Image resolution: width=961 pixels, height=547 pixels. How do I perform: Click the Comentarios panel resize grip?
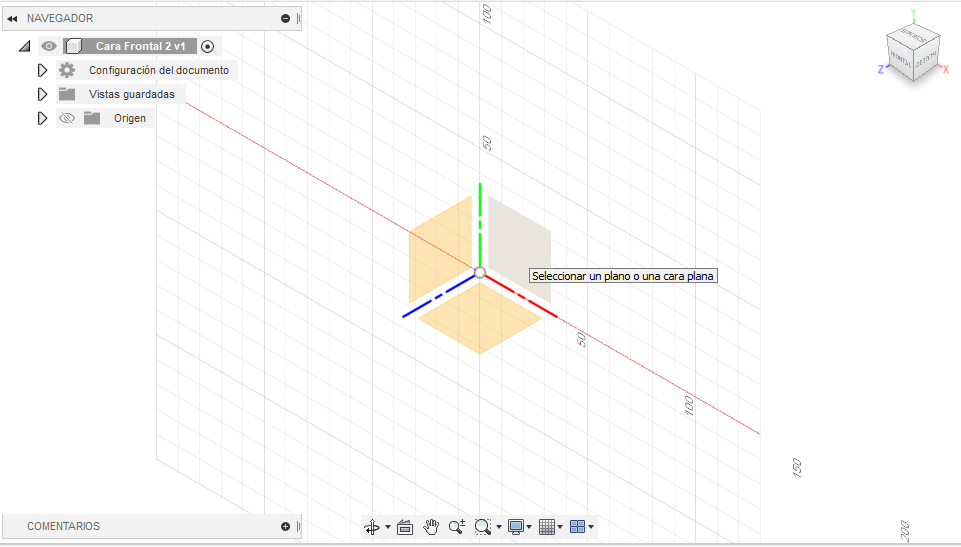tap(298, 526)
